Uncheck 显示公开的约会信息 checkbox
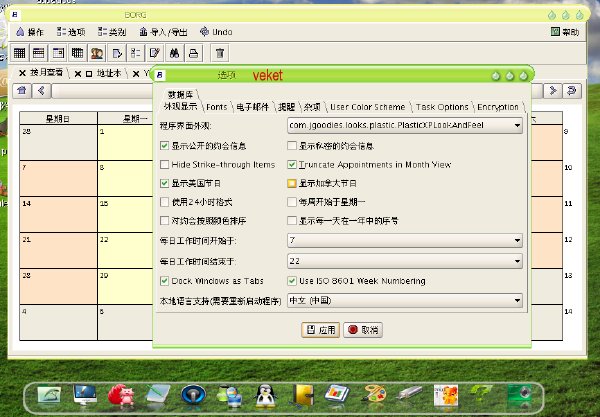 (164, 146)
